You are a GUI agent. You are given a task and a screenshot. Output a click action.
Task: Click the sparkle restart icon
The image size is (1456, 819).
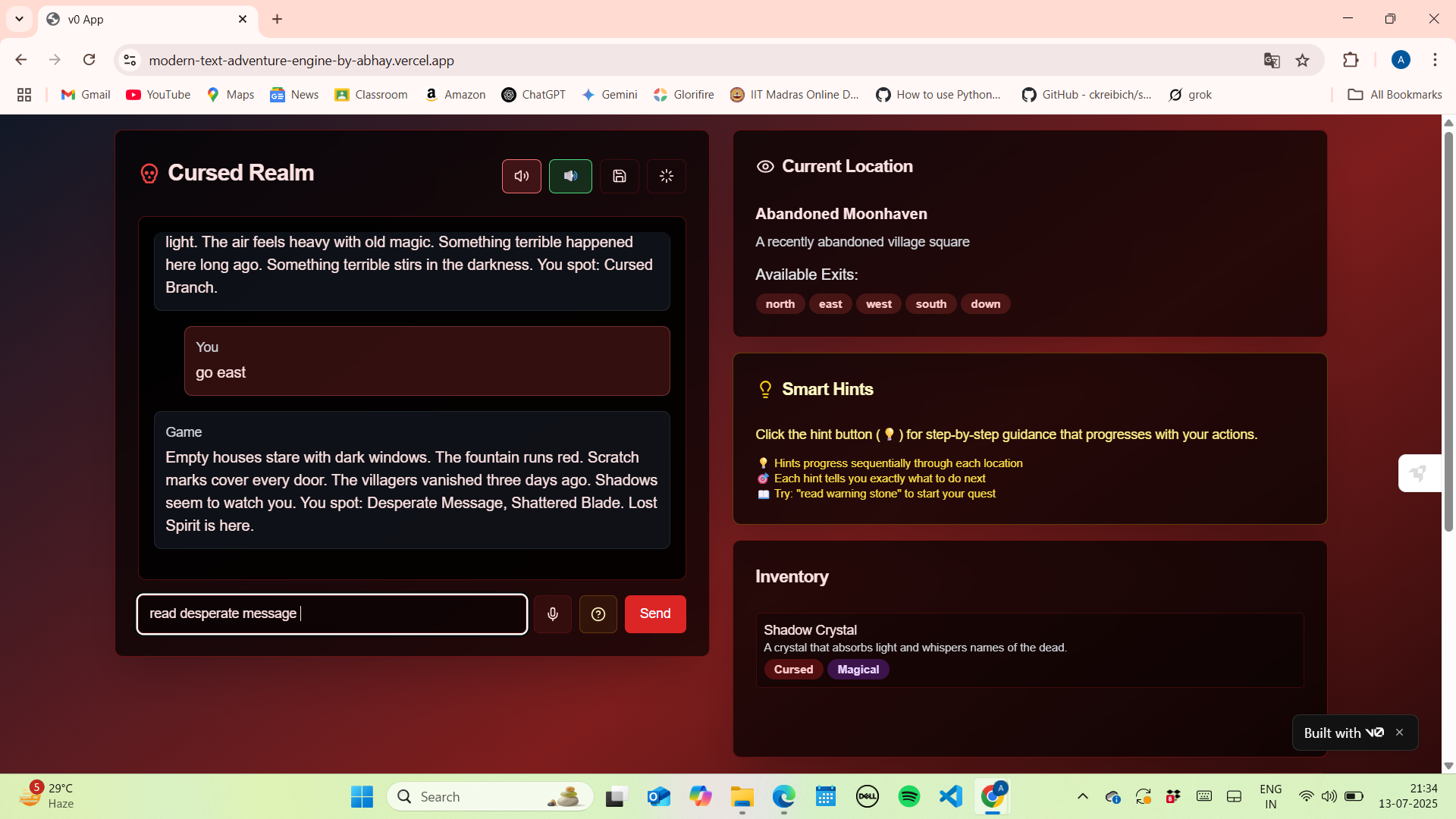(x=667, y=176)
